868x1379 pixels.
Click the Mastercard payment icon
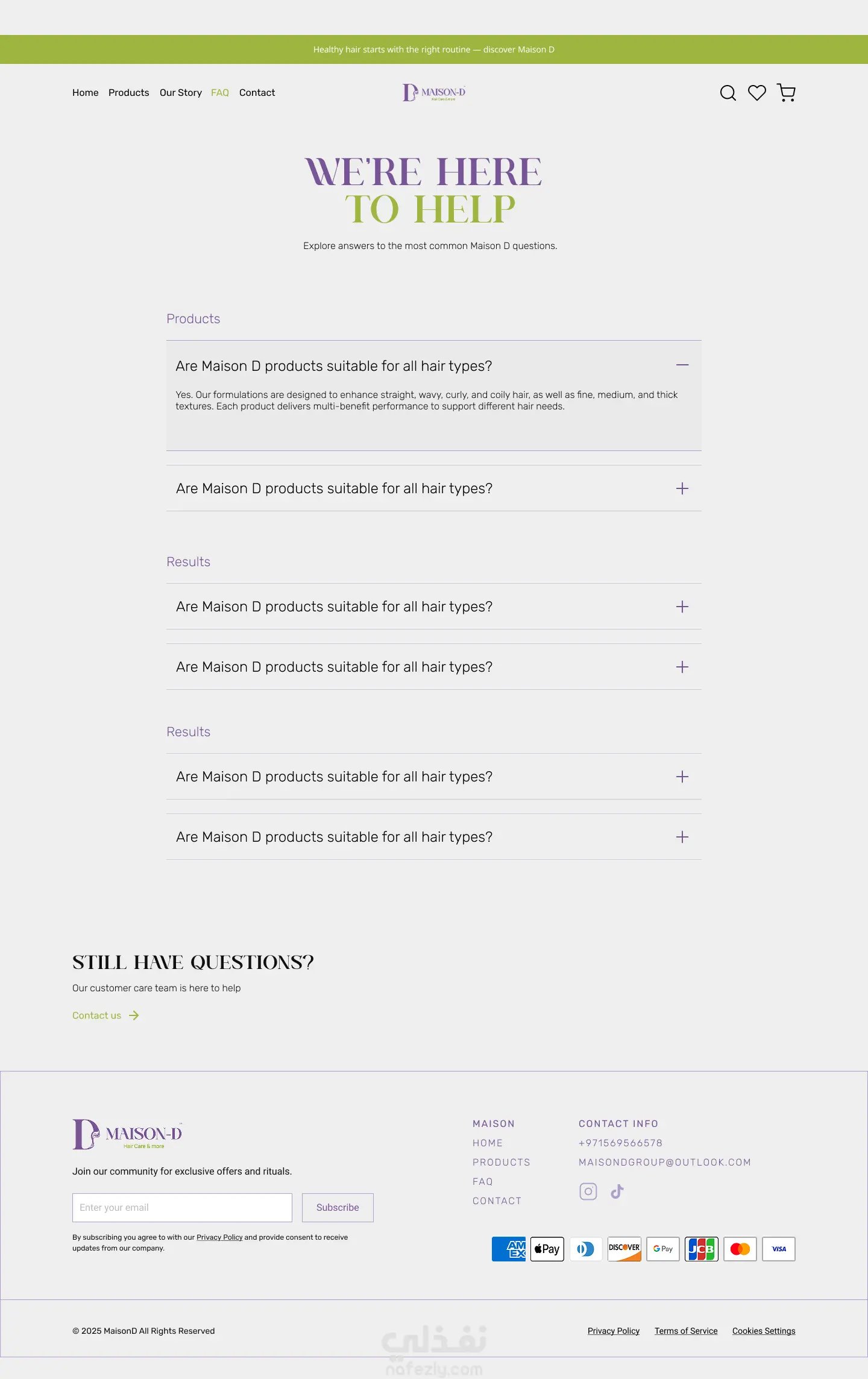[740, 1249]
